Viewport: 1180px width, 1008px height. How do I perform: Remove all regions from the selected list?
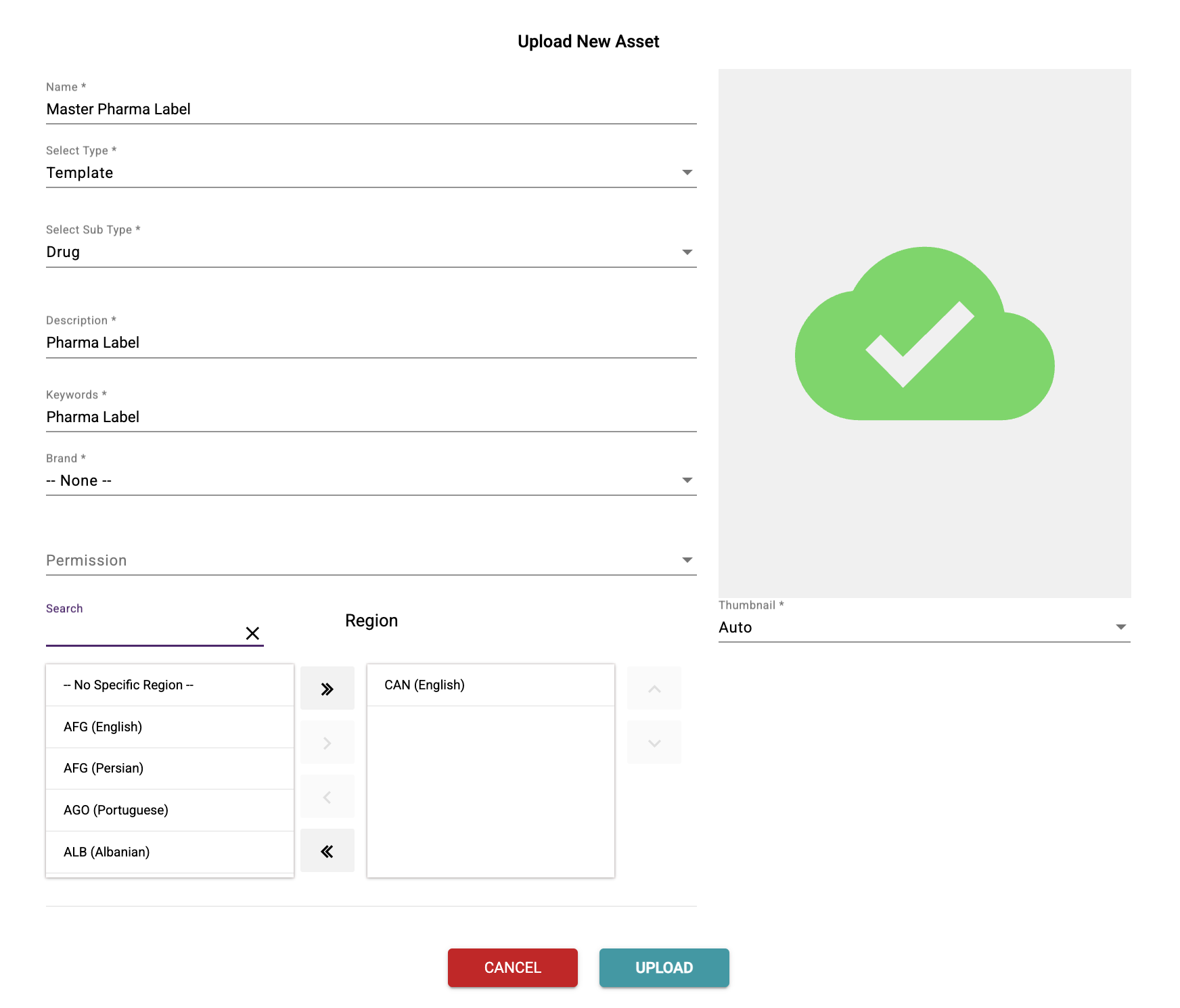click(327, 851)
